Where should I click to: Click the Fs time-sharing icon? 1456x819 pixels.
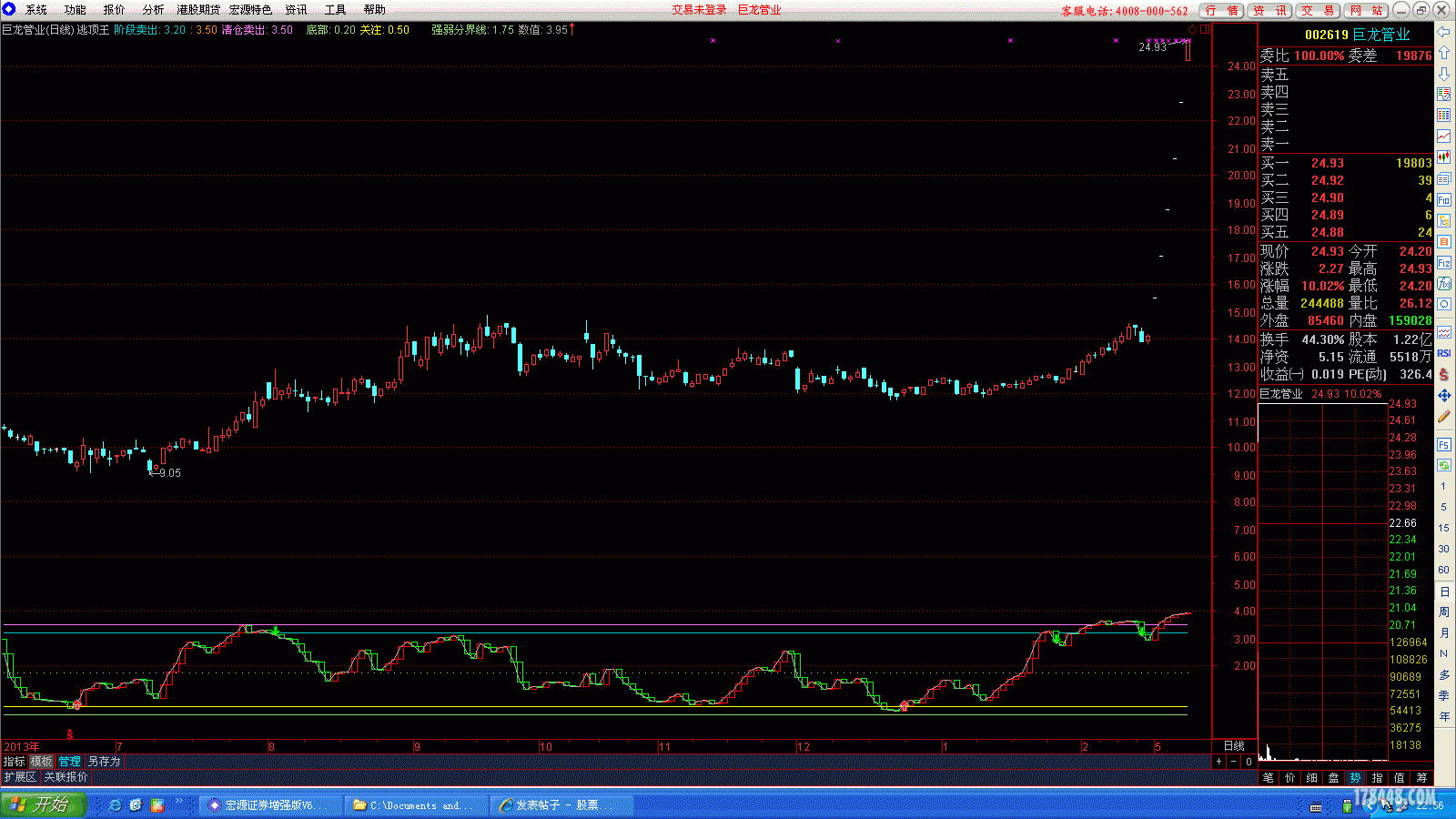coord(1444,445)
